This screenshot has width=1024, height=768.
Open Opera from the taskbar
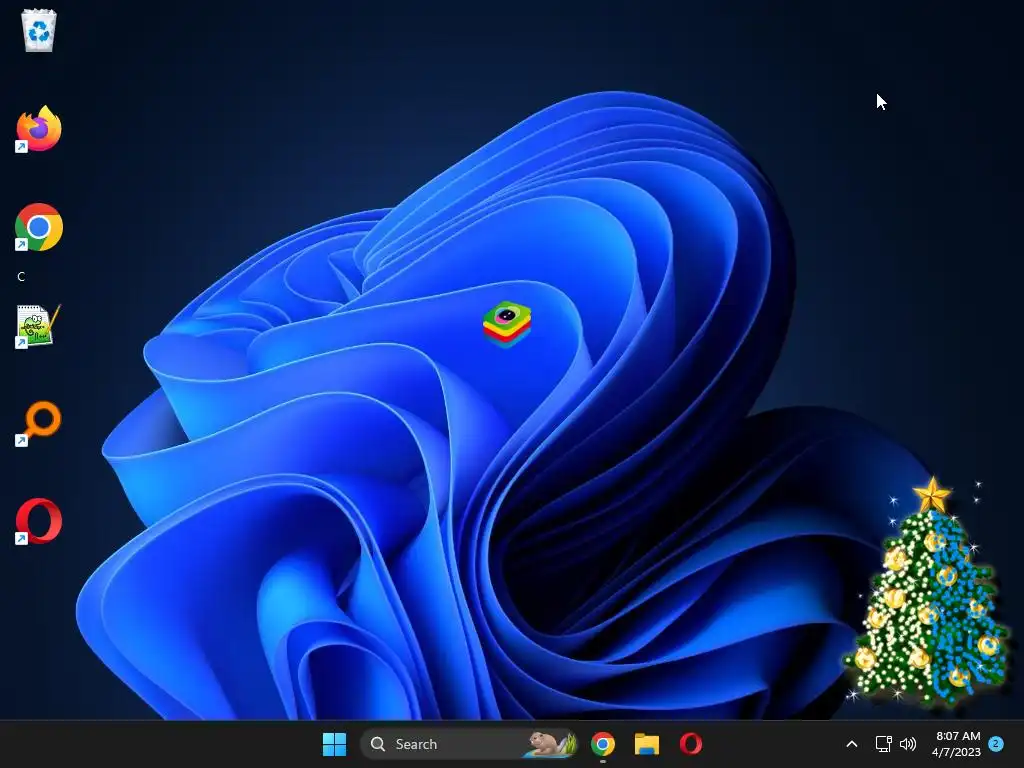coord(691,744)
